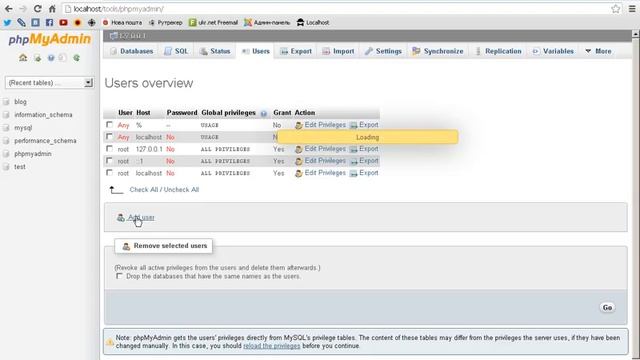
Task: Click the browser home icon
Action: (52, 9)
